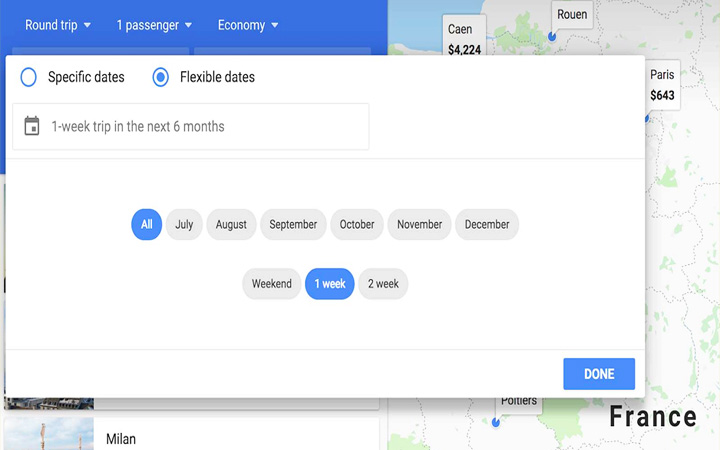Screen dimensions: 720x450
Task: Click the calendar icon in date field
Action: pos(32,126)
